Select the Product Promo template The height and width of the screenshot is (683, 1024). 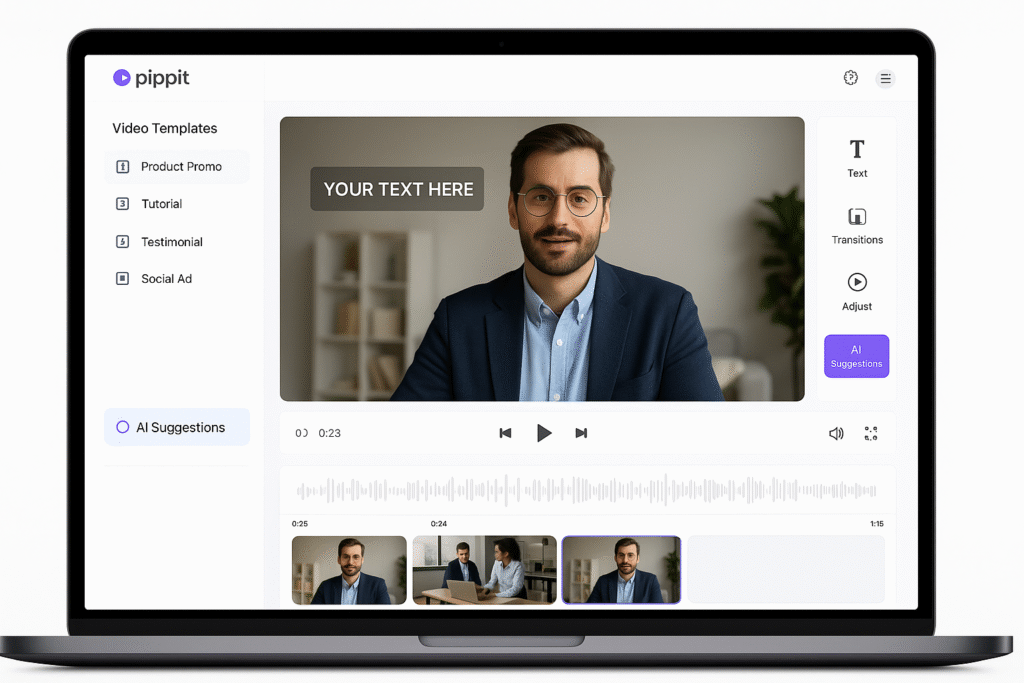tap(177, 167)
